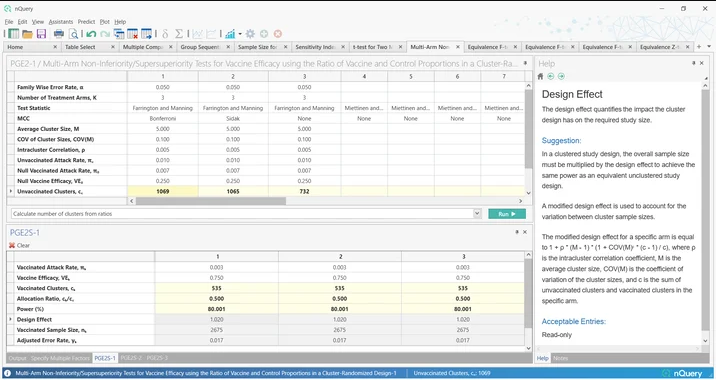The image size is (716, 380).
Task: Switch to the Notes tab in Help panel
Action: [560, 359]
